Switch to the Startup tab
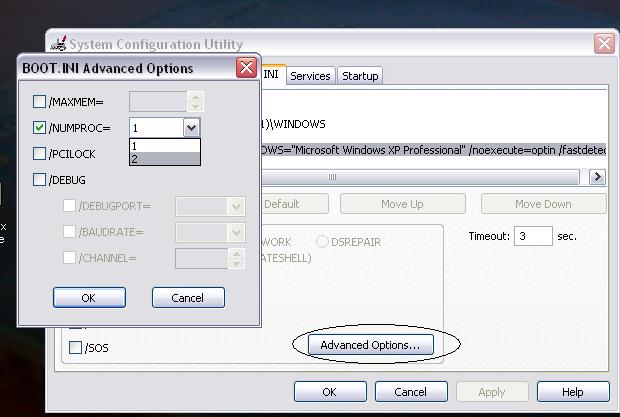 pos(360,76)
